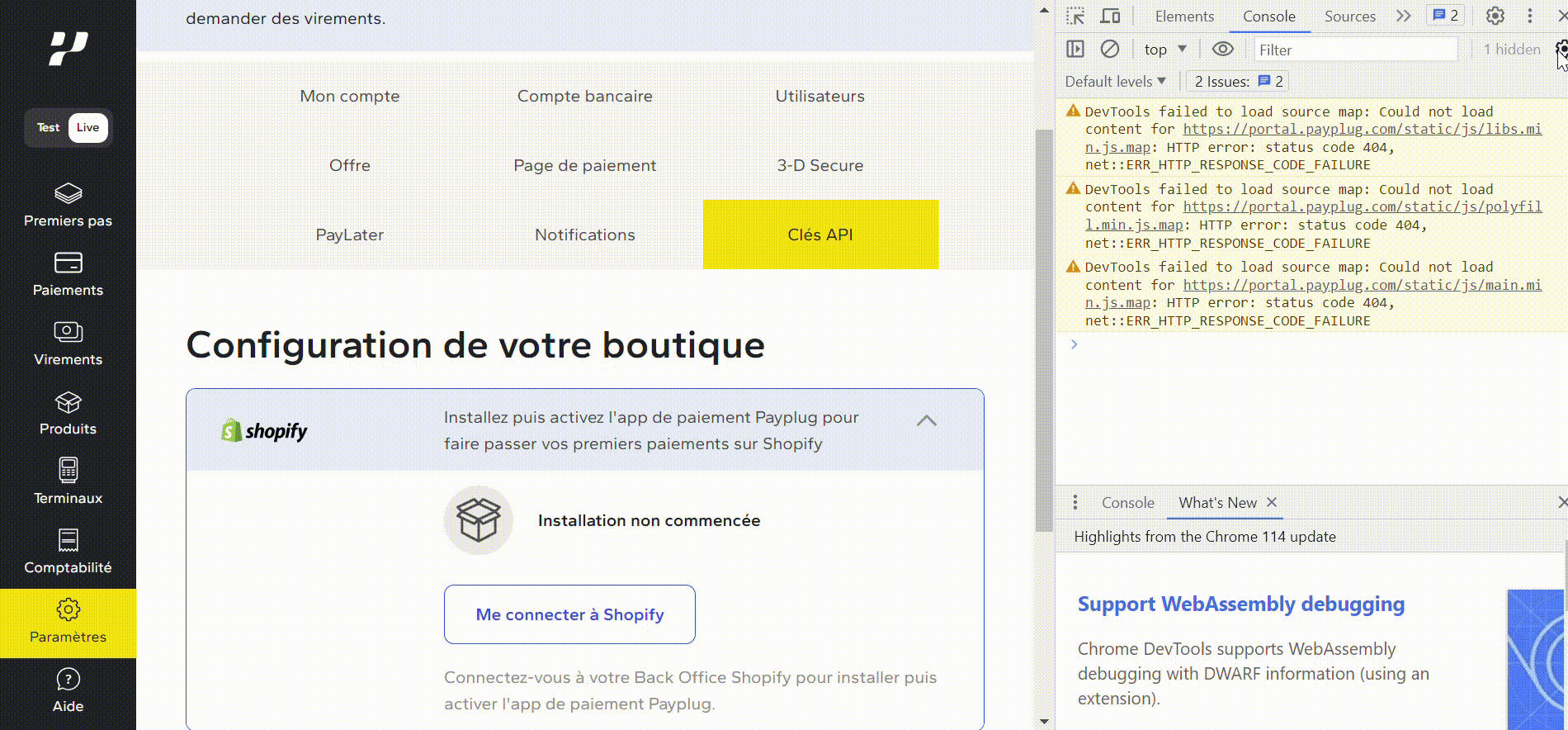
Task: Select What's New drawer tab
Action: tap(1217, 502)
